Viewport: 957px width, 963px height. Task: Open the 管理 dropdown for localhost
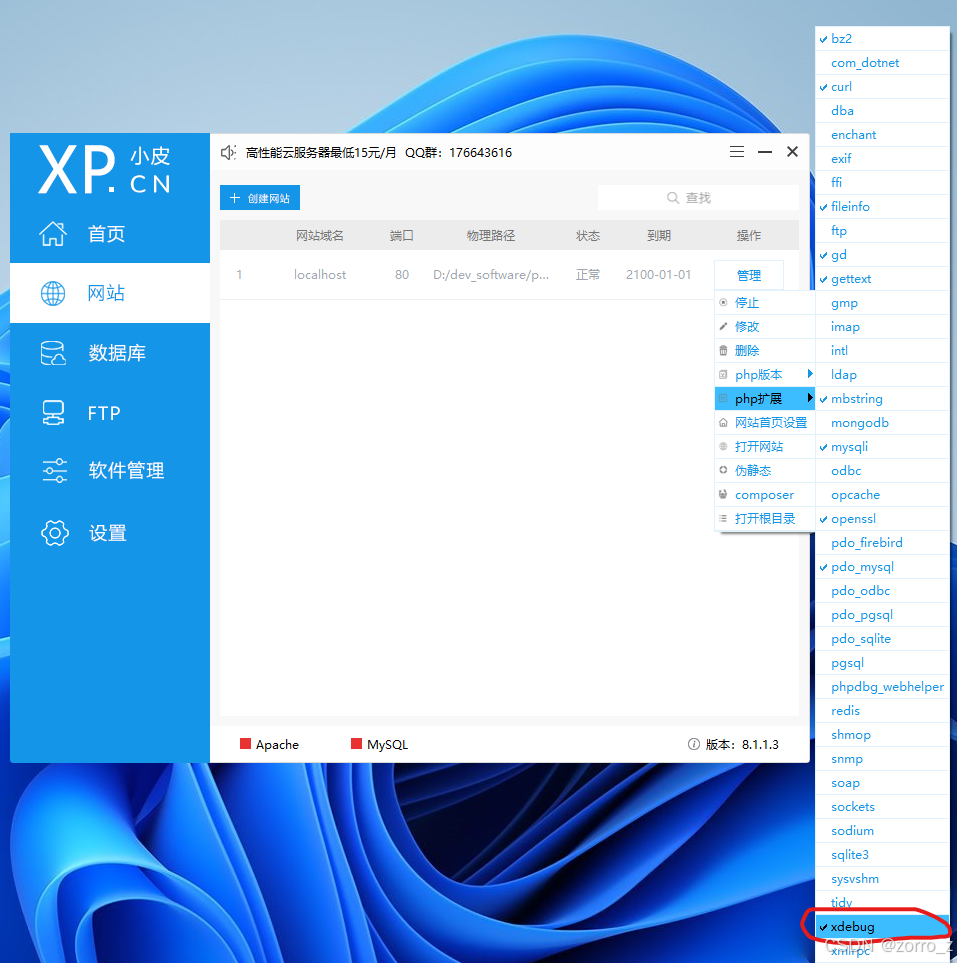point(749,275)
